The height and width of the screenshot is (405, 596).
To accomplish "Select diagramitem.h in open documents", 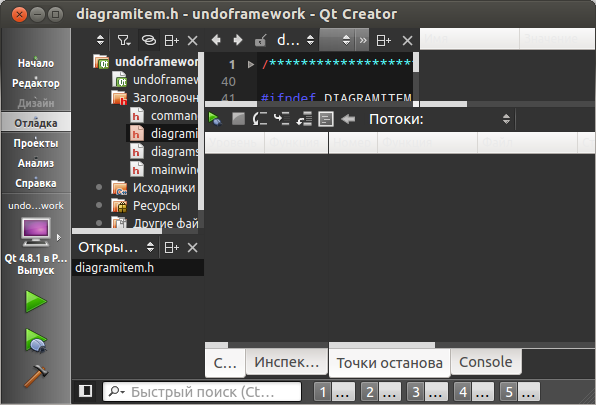I will [x=138, y=267].
